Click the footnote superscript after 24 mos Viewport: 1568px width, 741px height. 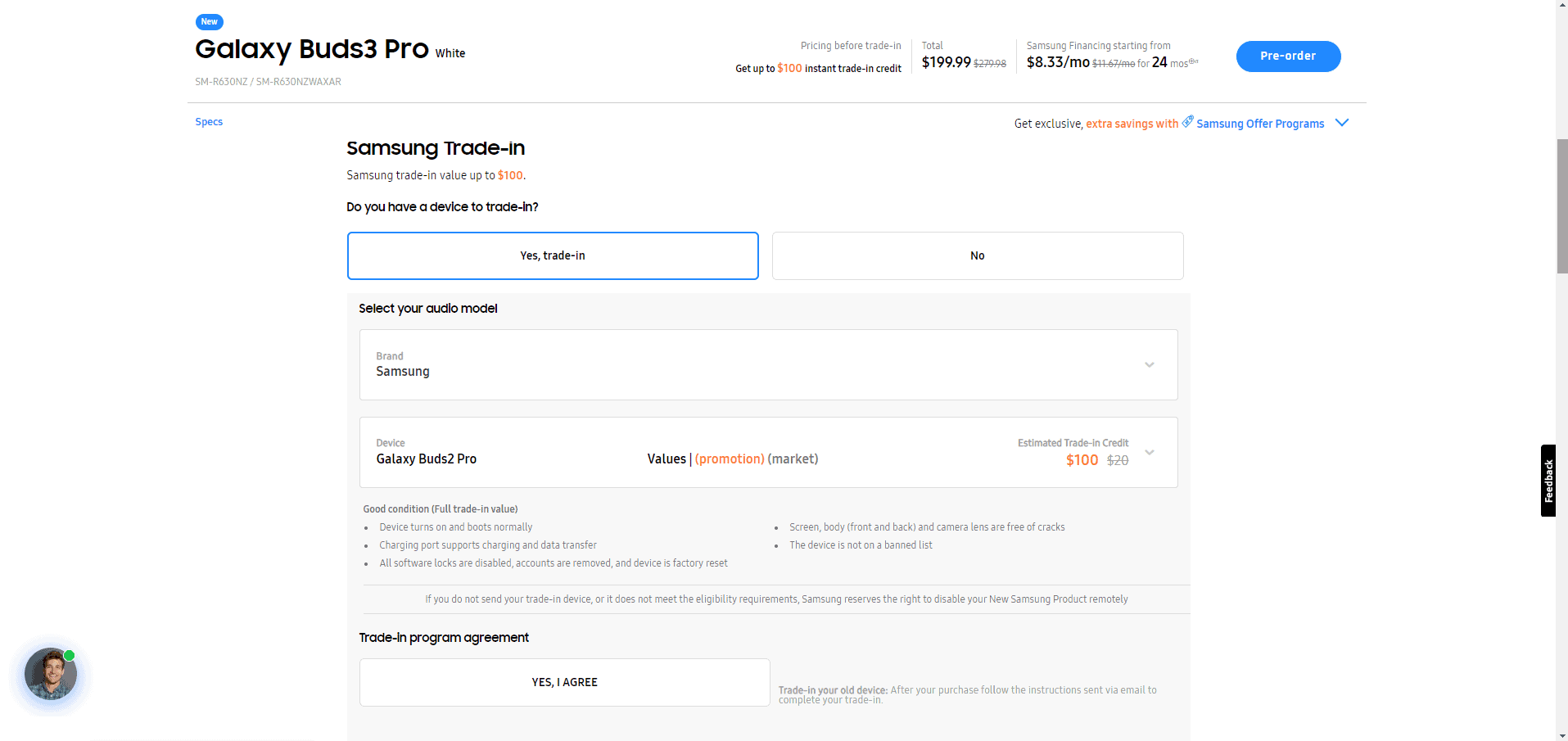click(1194, 61)
